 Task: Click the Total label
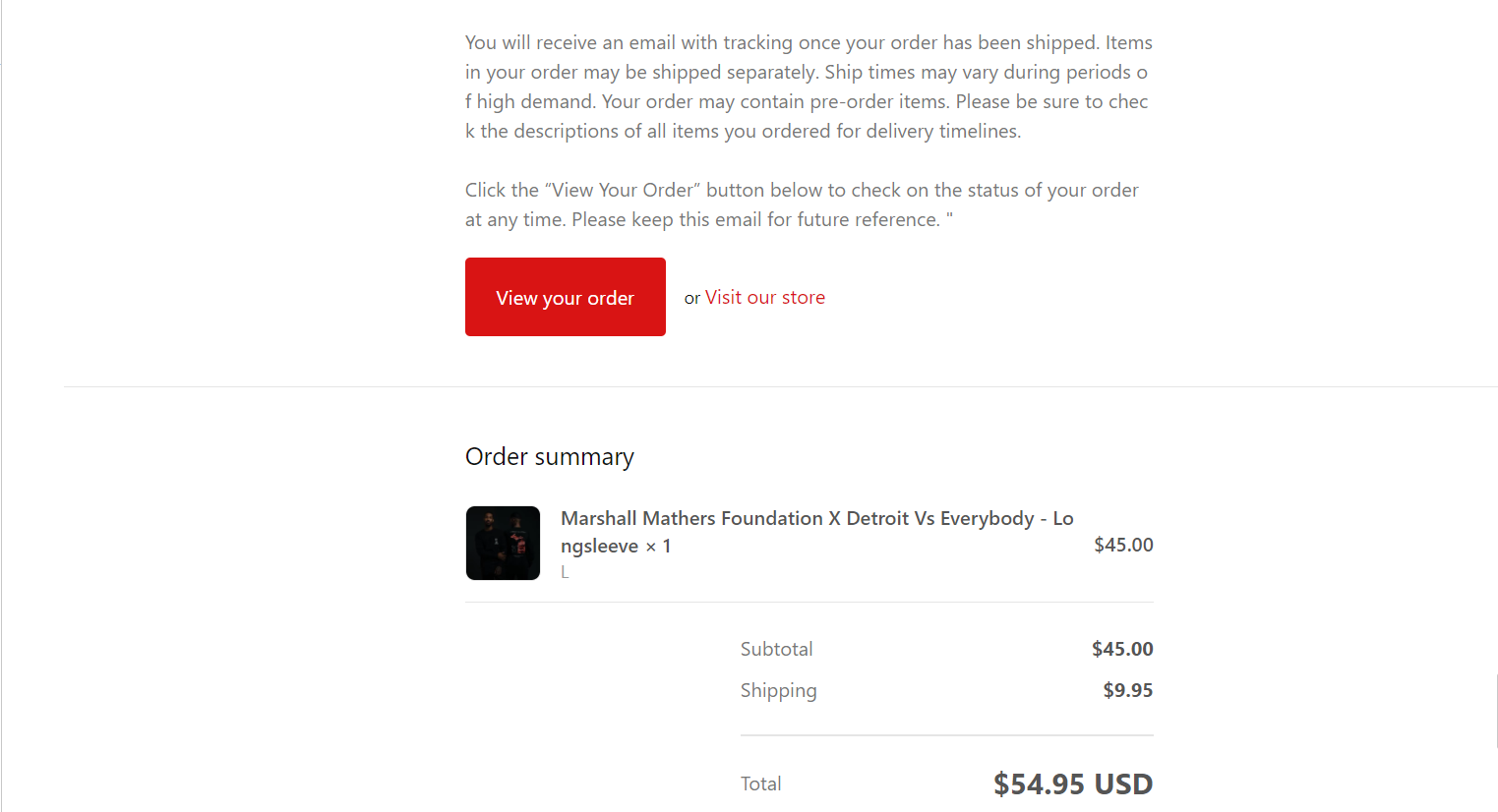point(760,783)
